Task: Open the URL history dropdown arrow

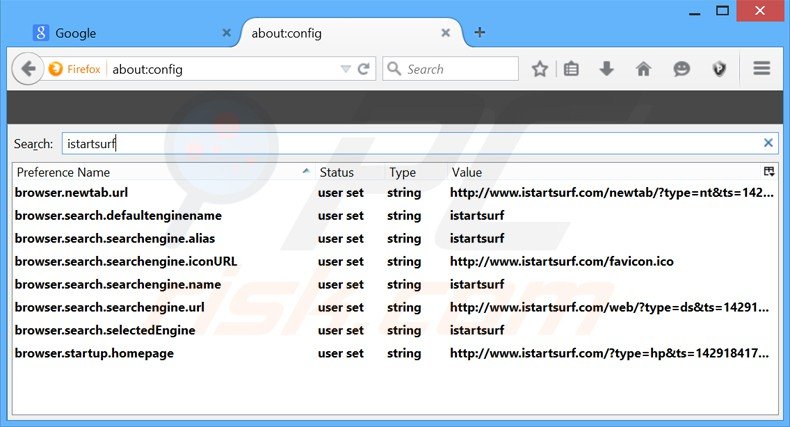Action: point(345,69)
